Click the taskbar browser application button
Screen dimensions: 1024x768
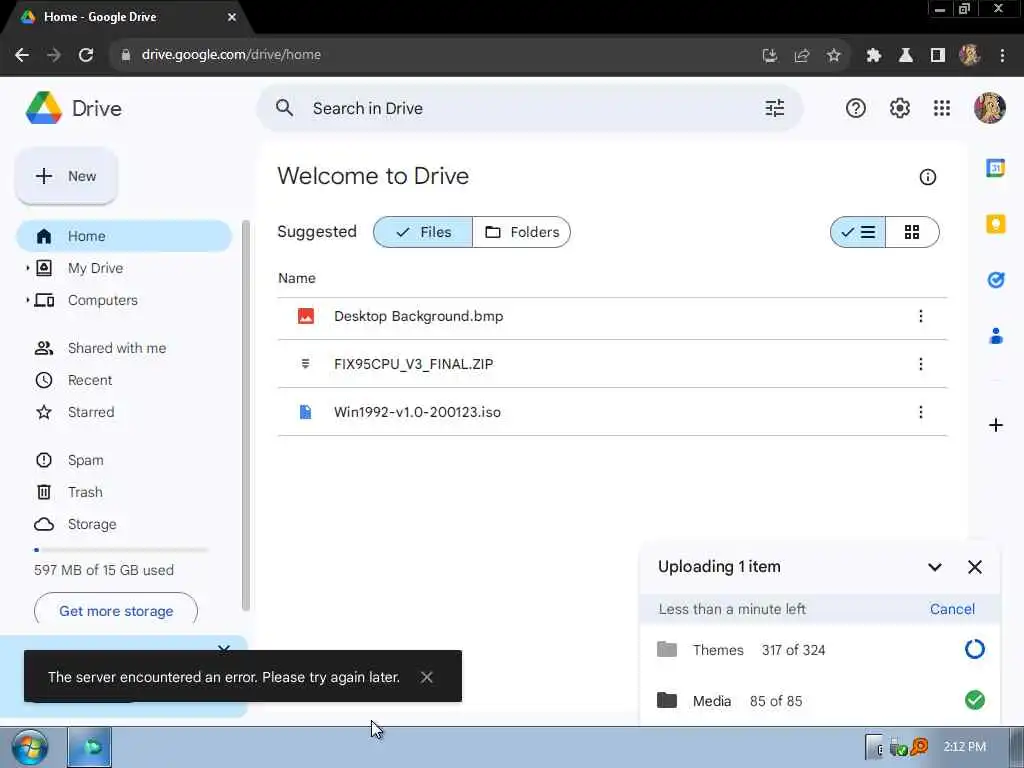pyautogui.click(x=89, y=747)
